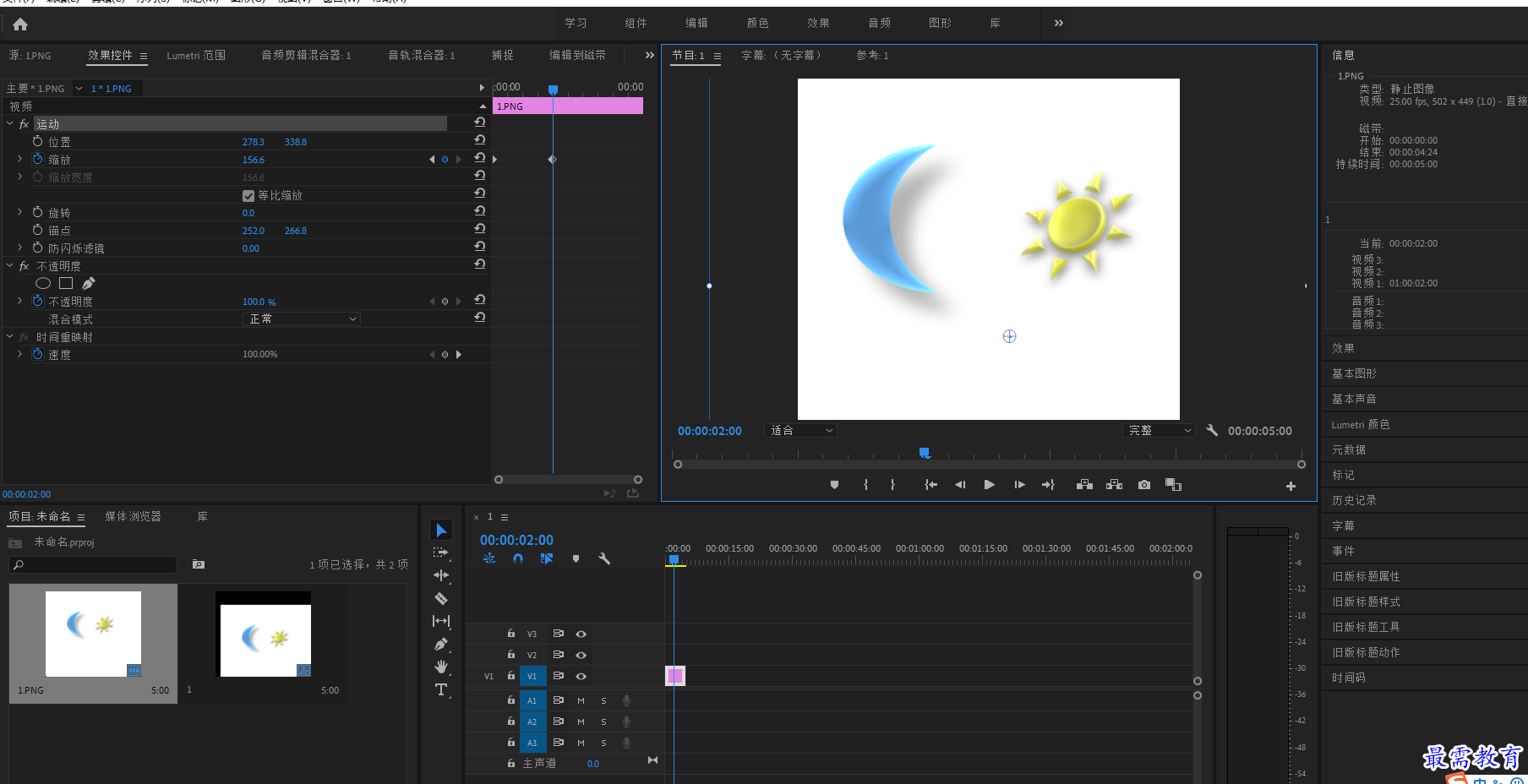
Task: Step back one frame in program monitor
Action: pos(960,485)
